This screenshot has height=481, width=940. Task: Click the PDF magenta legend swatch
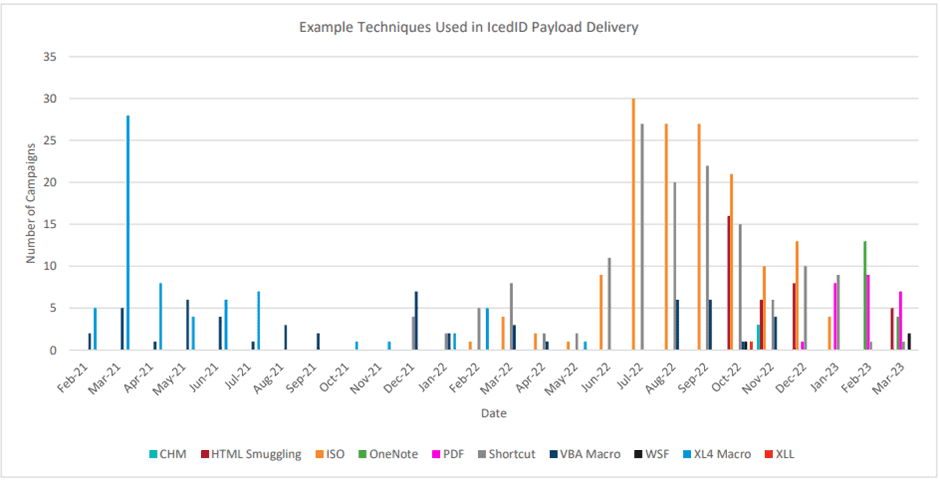point(435,454)
